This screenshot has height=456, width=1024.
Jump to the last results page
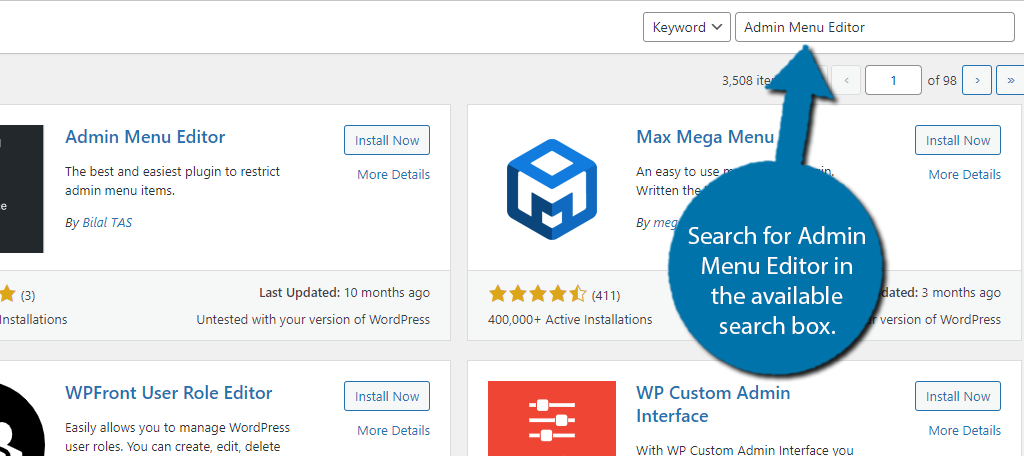[1010, 80]
